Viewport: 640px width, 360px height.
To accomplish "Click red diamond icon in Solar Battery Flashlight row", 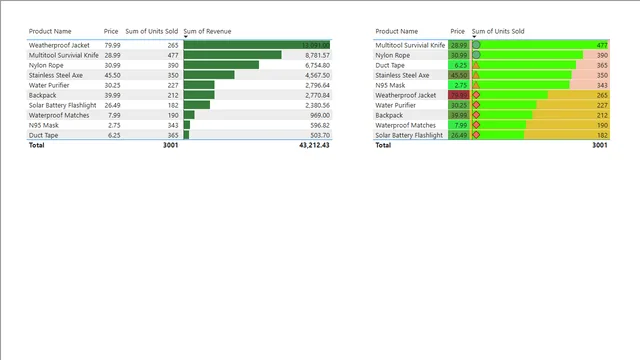I will click(476, 135).
